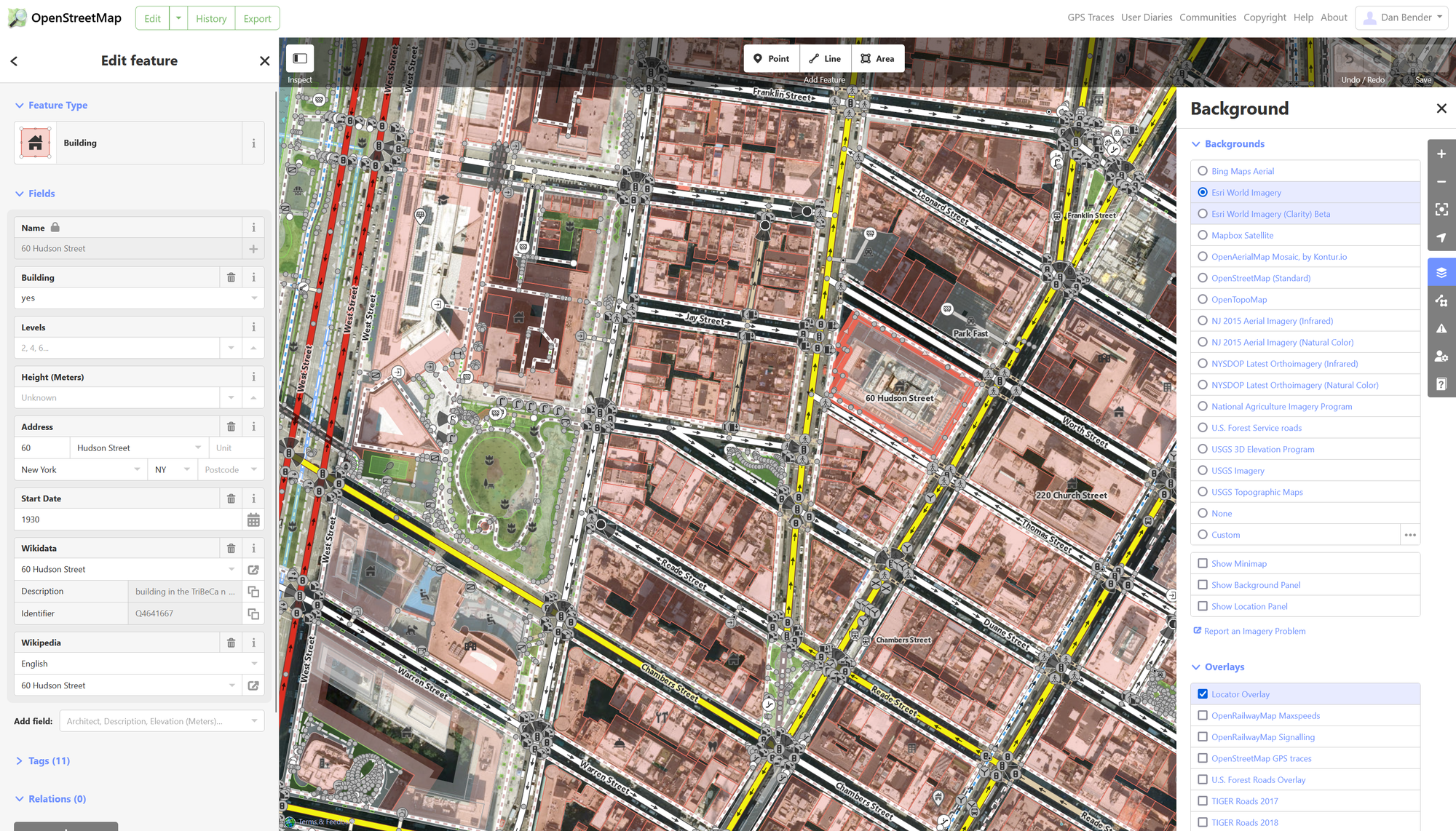1456x831 pixels.
Task: Select the Add Area tool
Action: click(877, 58)
